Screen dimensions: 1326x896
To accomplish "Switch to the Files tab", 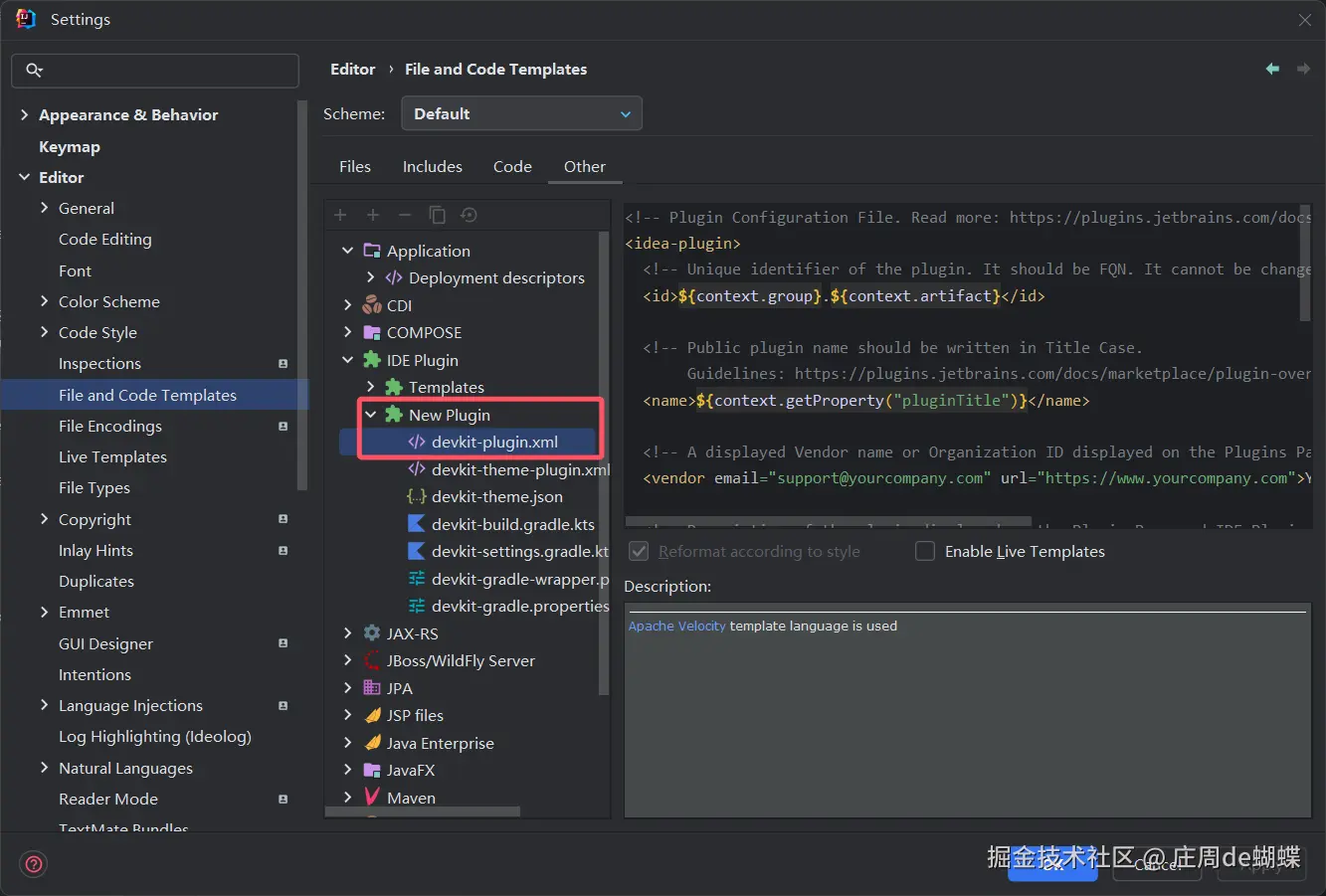I will (x=354, y=166).
